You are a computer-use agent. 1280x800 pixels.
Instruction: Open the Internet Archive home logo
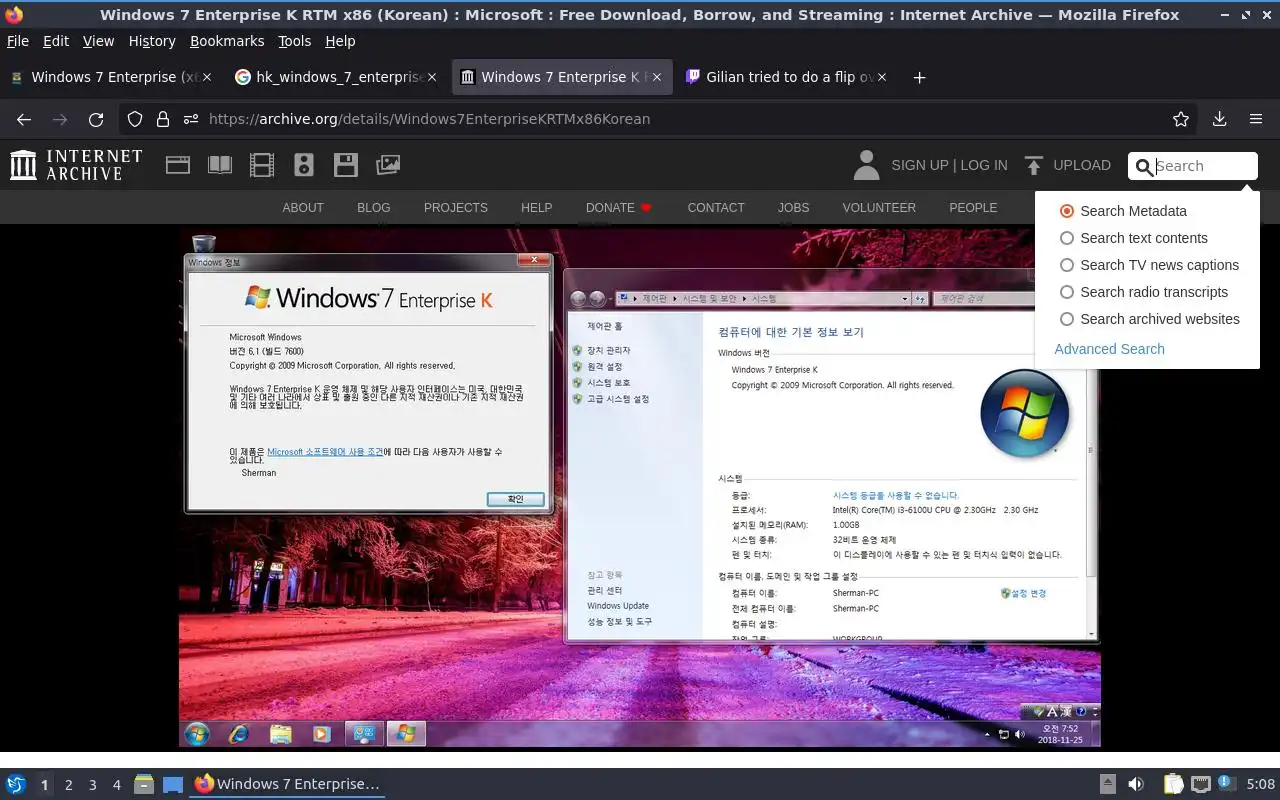click(x=76, y=165)
